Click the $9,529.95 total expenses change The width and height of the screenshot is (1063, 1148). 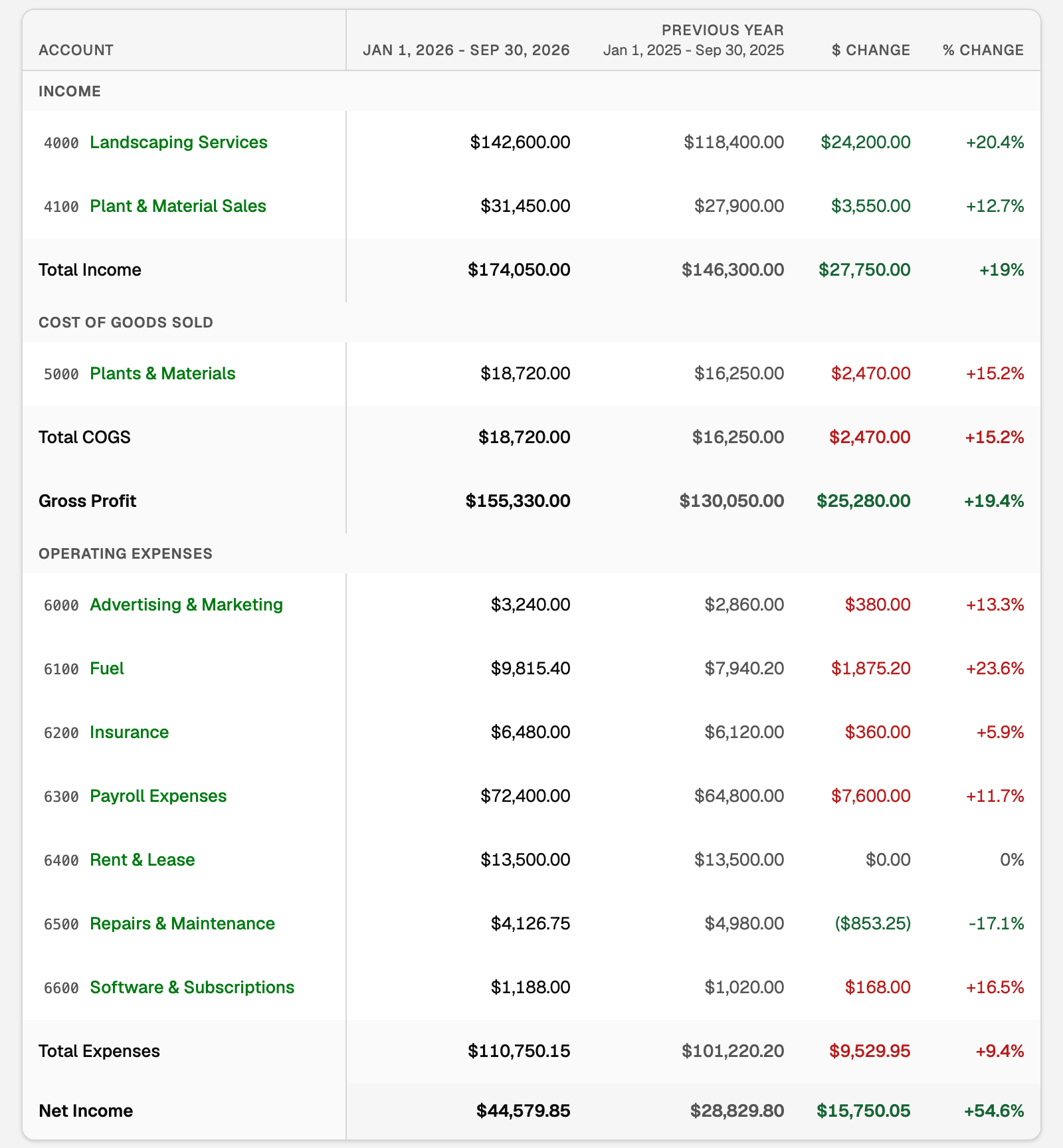coord(870,1051)
